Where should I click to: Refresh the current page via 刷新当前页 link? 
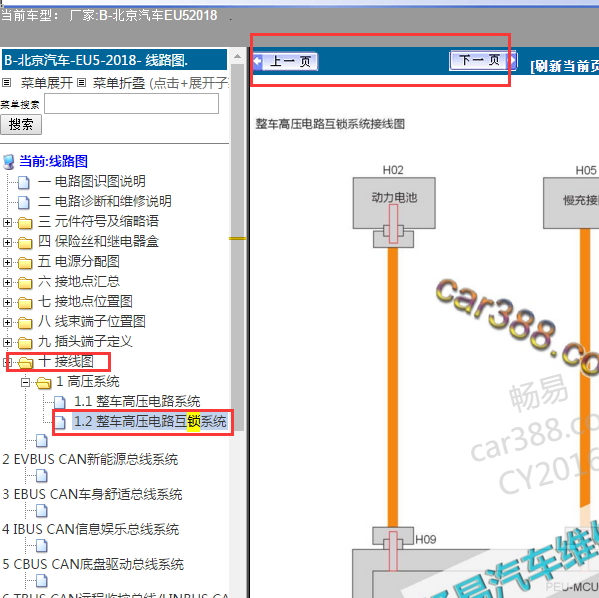(x=564, y=66)
